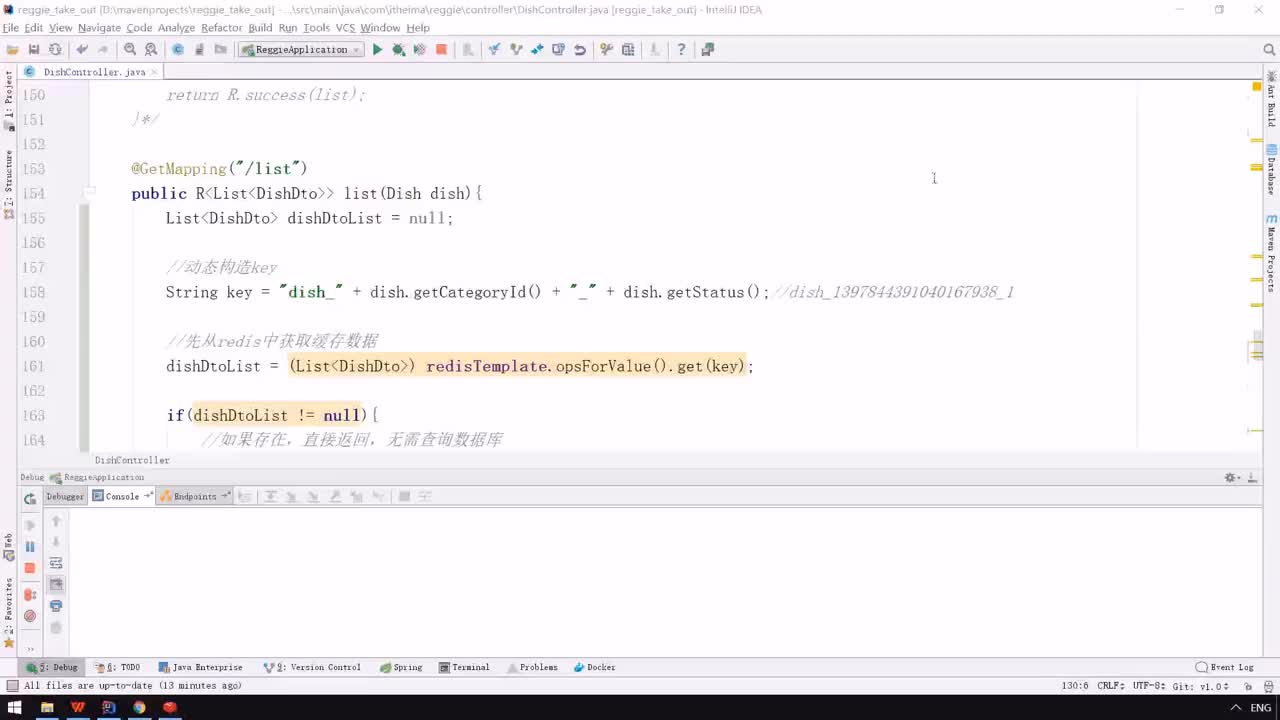This screenshot has width=1280, height=720.
Task: Switch to the Endpoints tab
Action: pyautogui.click(x=195, y=496)
